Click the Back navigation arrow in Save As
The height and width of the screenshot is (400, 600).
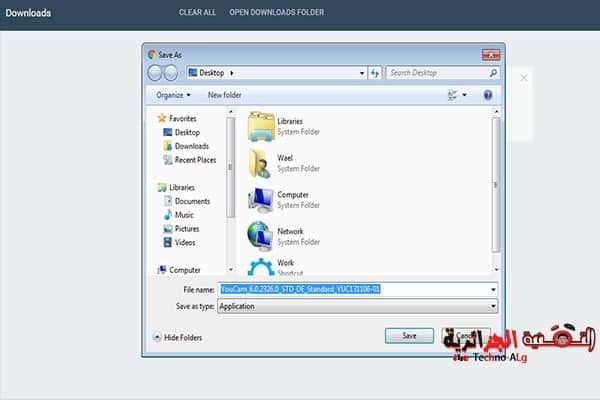point(155,73)
